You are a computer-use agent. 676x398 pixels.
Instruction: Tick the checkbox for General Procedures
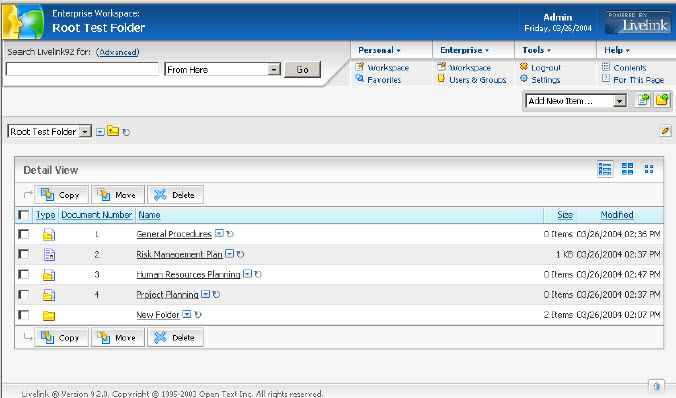click(24, 234)
